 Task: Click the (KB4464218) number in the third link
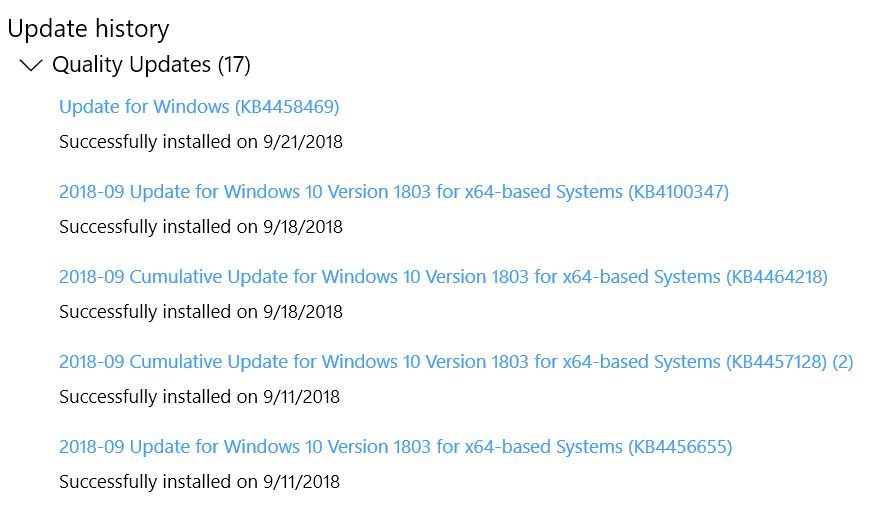coord(775,277)
